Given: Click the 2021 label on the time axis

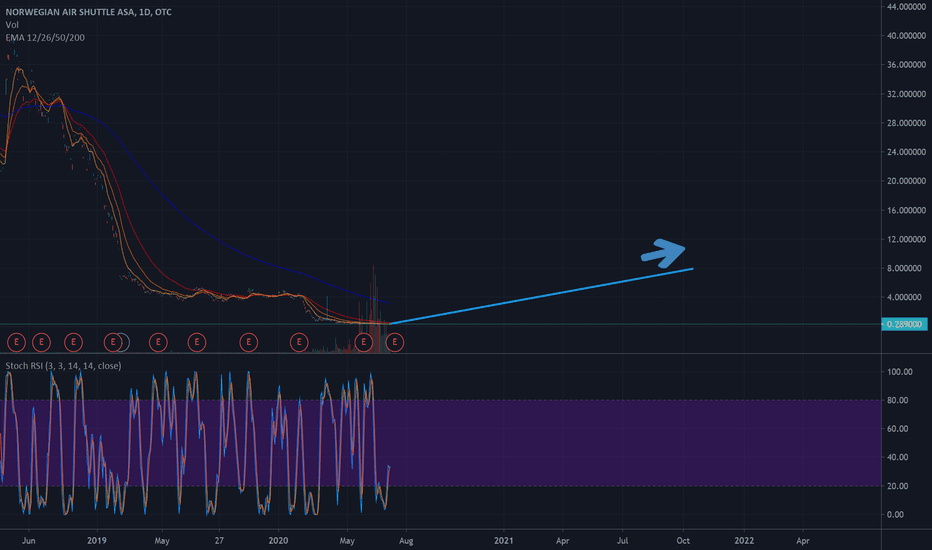Looking at the screenshot, I should pyautogui.click(x=503, y=540).
